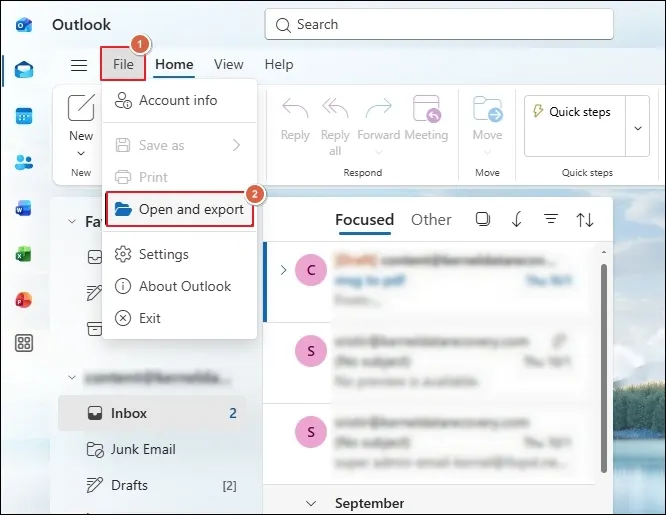
Task: Switch to the Other inbox tab
Action: click(x=431, y=220)
